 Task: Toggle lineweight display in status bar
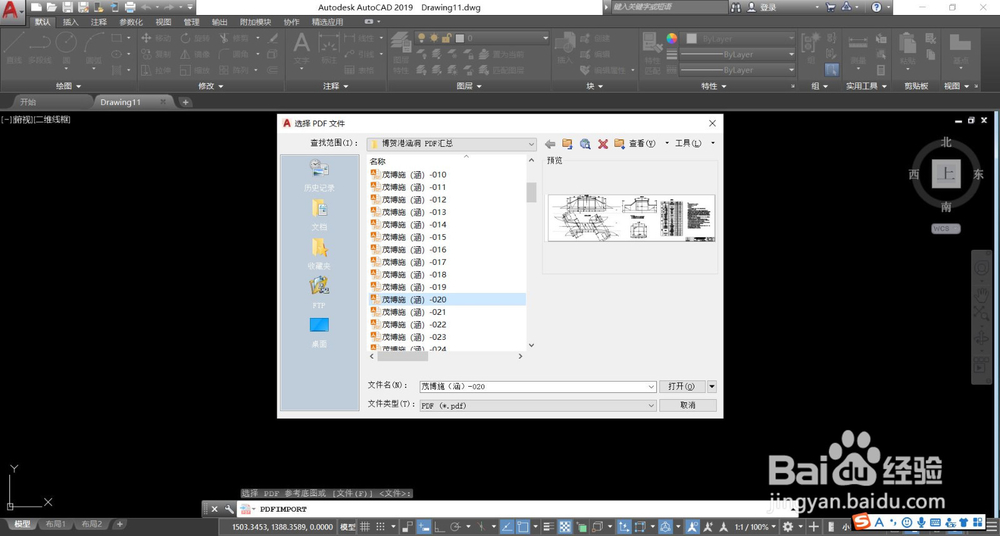(x=548, y=527)
